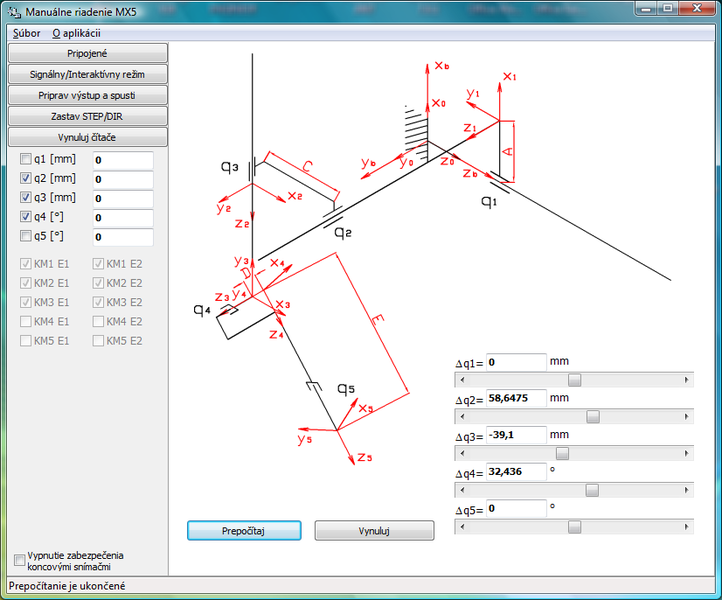Open the Súbor menu
722x600 pixels.
(27, 33)
